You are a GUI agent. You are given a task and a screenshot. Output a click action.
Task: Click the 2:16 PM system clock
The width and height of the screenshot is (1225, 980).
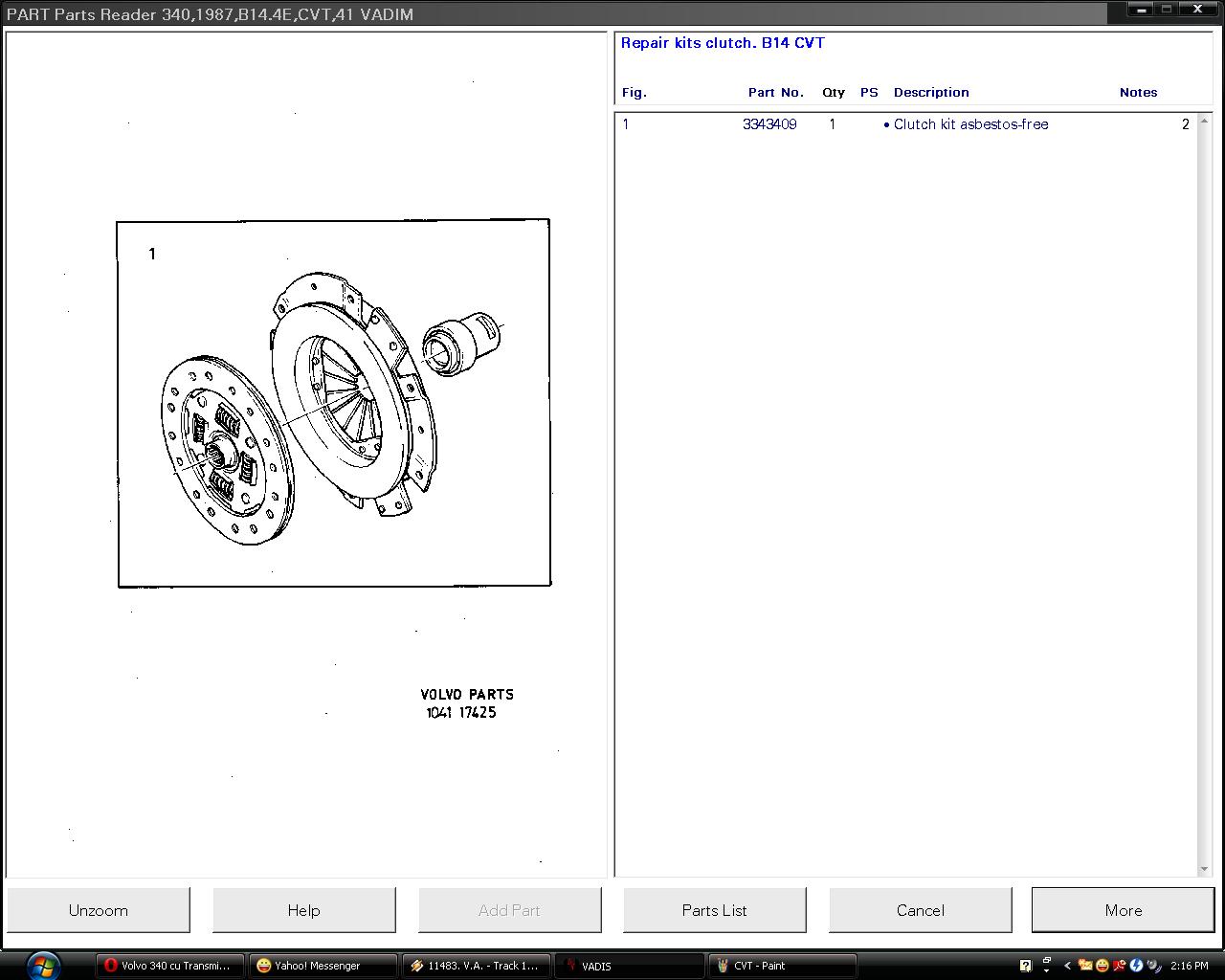[1190, 966]
